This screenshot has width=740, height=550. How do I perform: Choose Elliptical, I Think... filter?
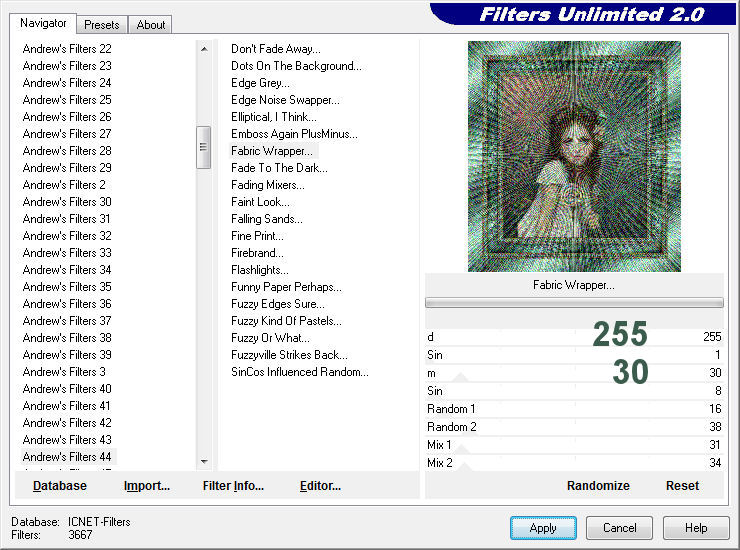274,117
